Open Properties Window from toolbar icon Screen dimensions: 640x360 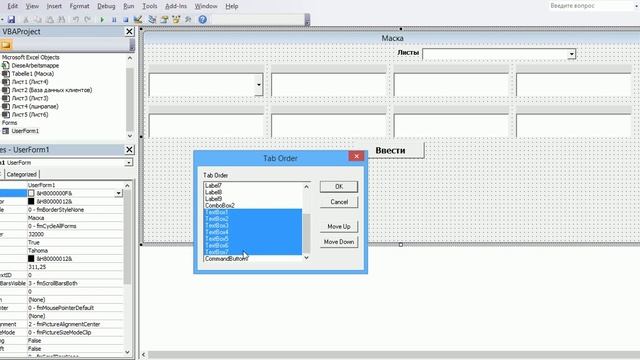[x=164, y=19]
